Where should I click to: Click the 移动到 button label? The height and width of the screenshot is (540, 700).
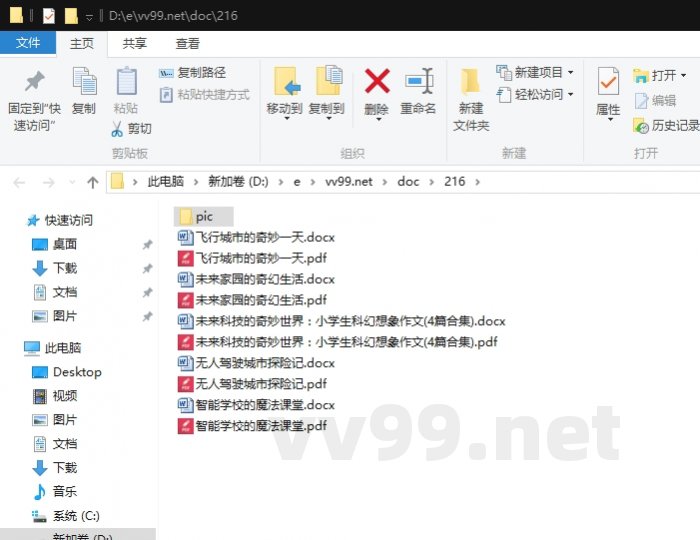coord(284,108)
